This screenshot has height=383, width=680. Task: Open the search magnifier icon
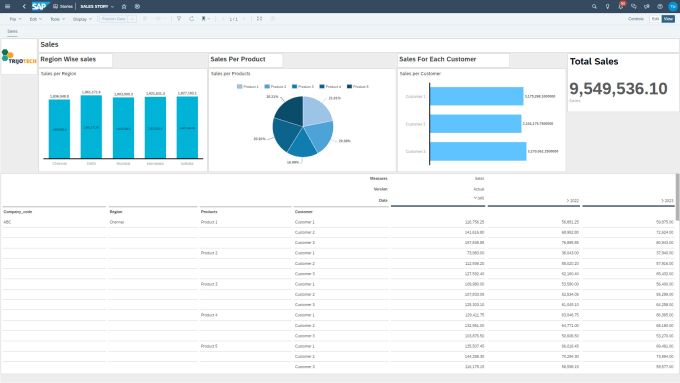pyautogui.click(x=594, y=7)
